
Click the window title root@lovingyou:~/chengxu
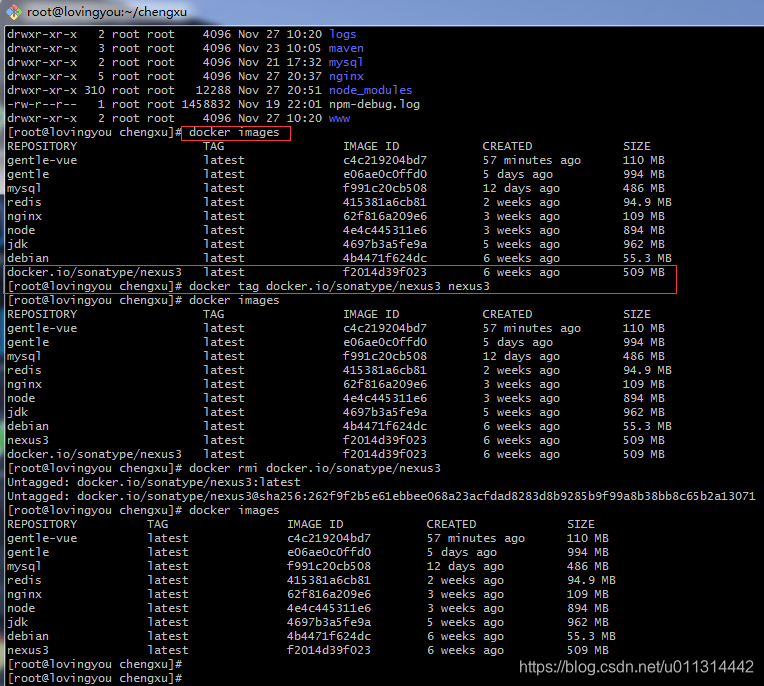[x=107, y=12]
